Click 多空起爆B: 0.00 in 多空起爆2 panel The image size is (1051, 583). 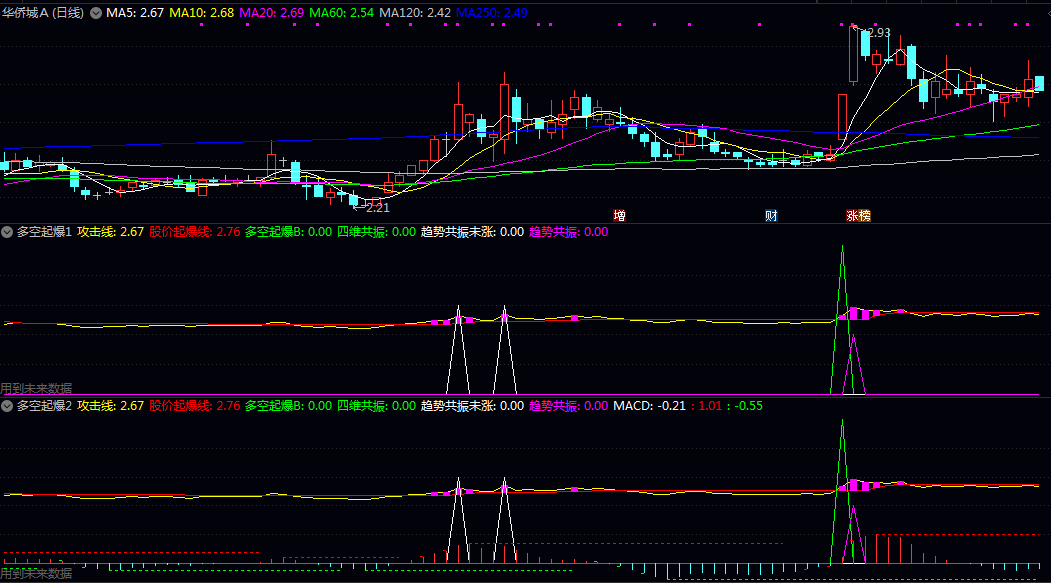click(x=288, y=406)
